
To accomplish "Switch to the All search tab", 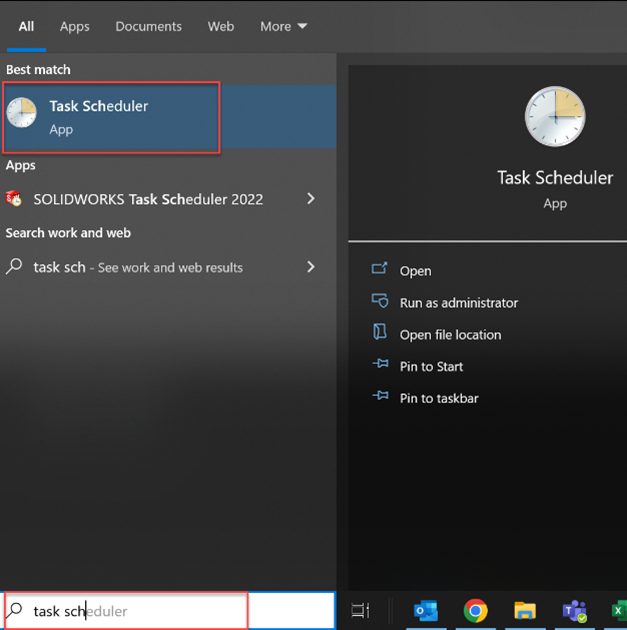I will [26, 27].
